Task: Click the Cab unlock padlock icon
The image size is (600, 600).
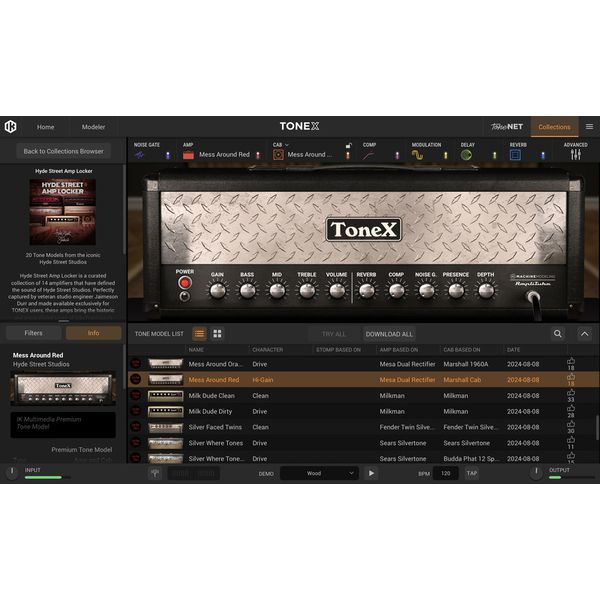Action: [x=348, y=145]
